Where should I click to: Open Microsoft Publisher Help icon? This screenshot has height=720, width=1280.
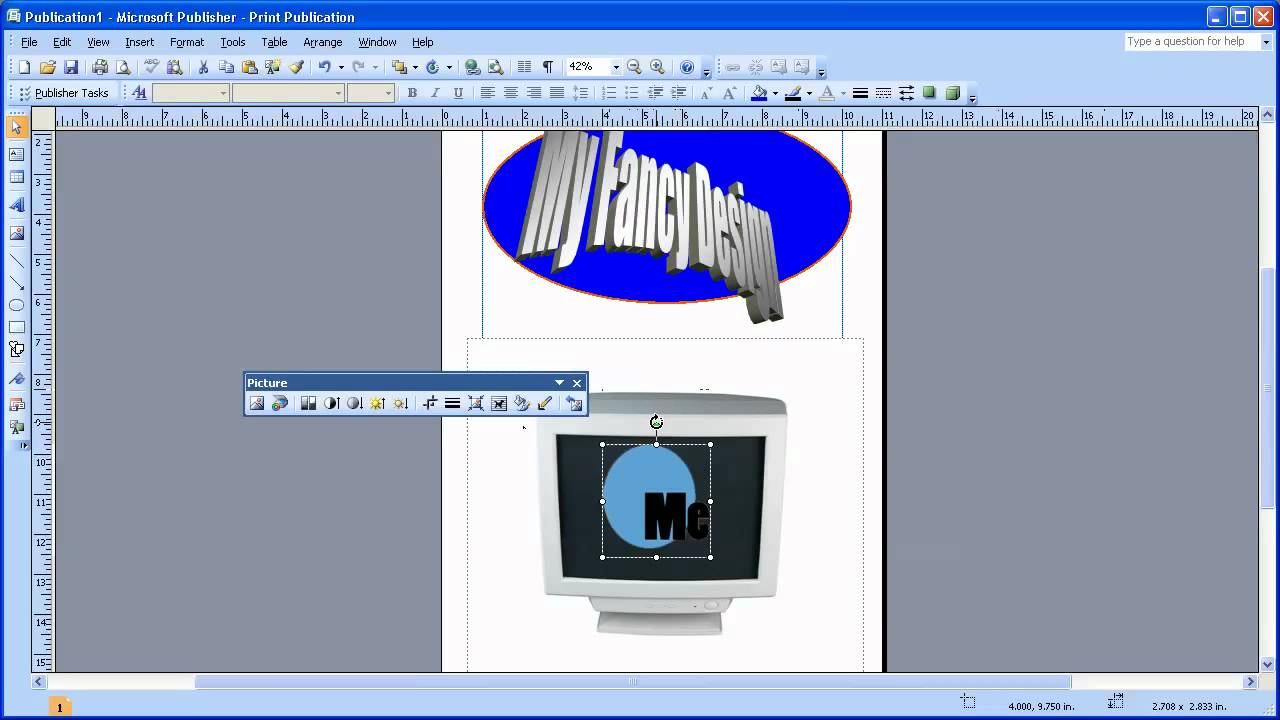[x=687, y=67]
